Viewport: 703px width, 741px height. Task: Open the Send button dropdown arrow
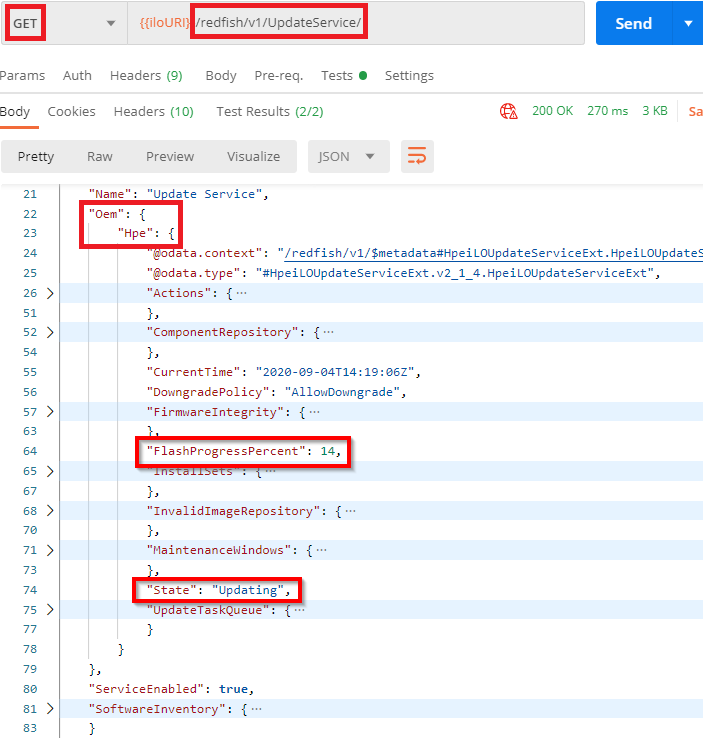click(688, 23)
